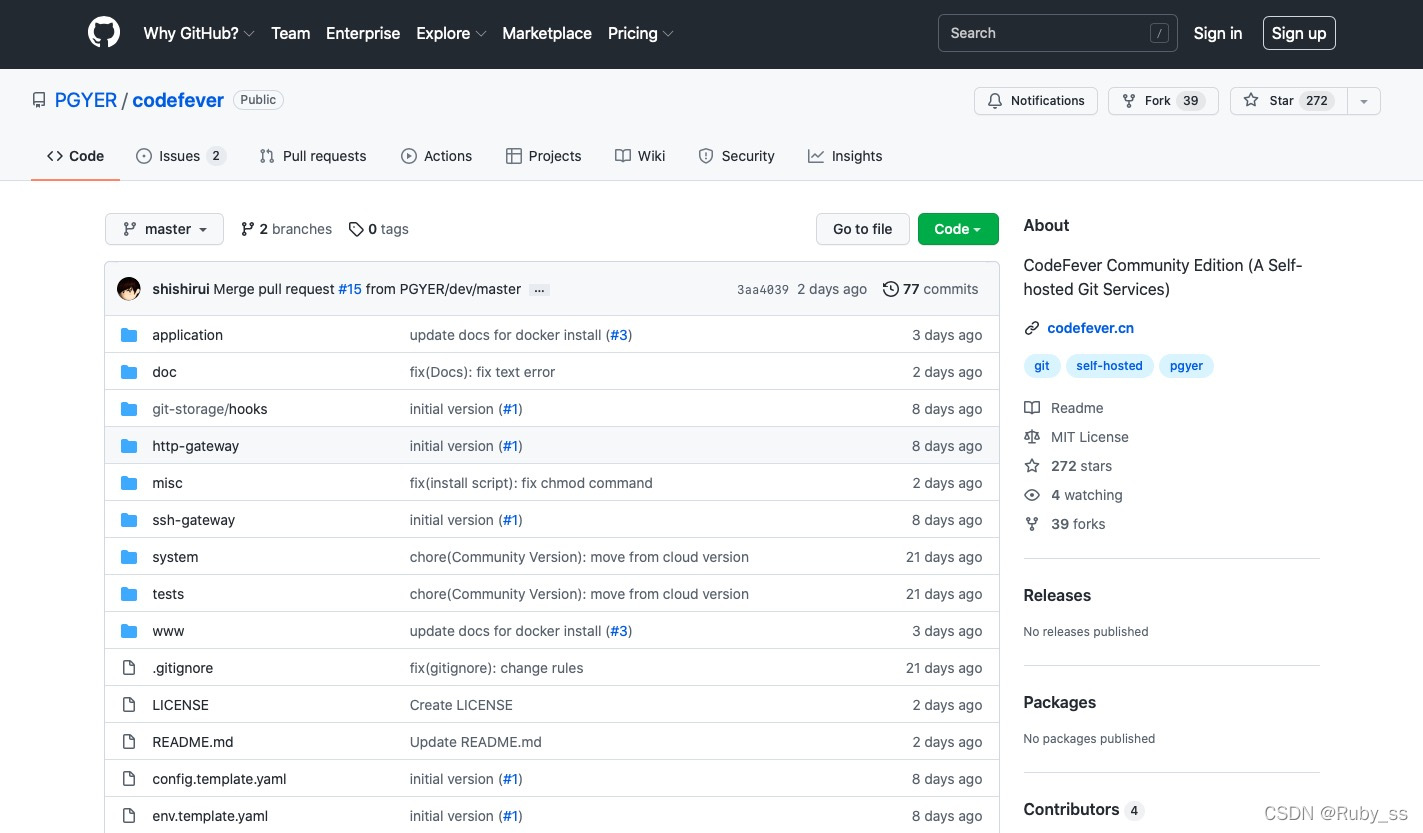Screen dimensions: 1423x833
Task: Switch to the Insights tab
Action: pos(845,156)
